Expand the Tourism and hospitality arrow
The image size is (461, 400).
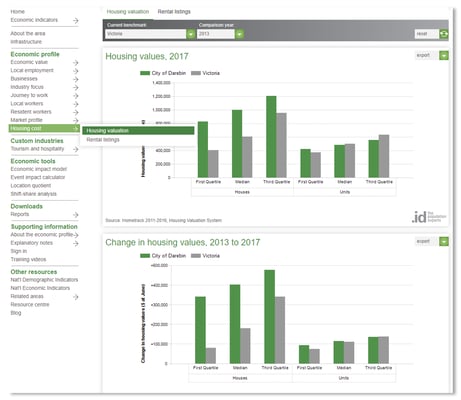pyautogui.click(x=76, y=149)
